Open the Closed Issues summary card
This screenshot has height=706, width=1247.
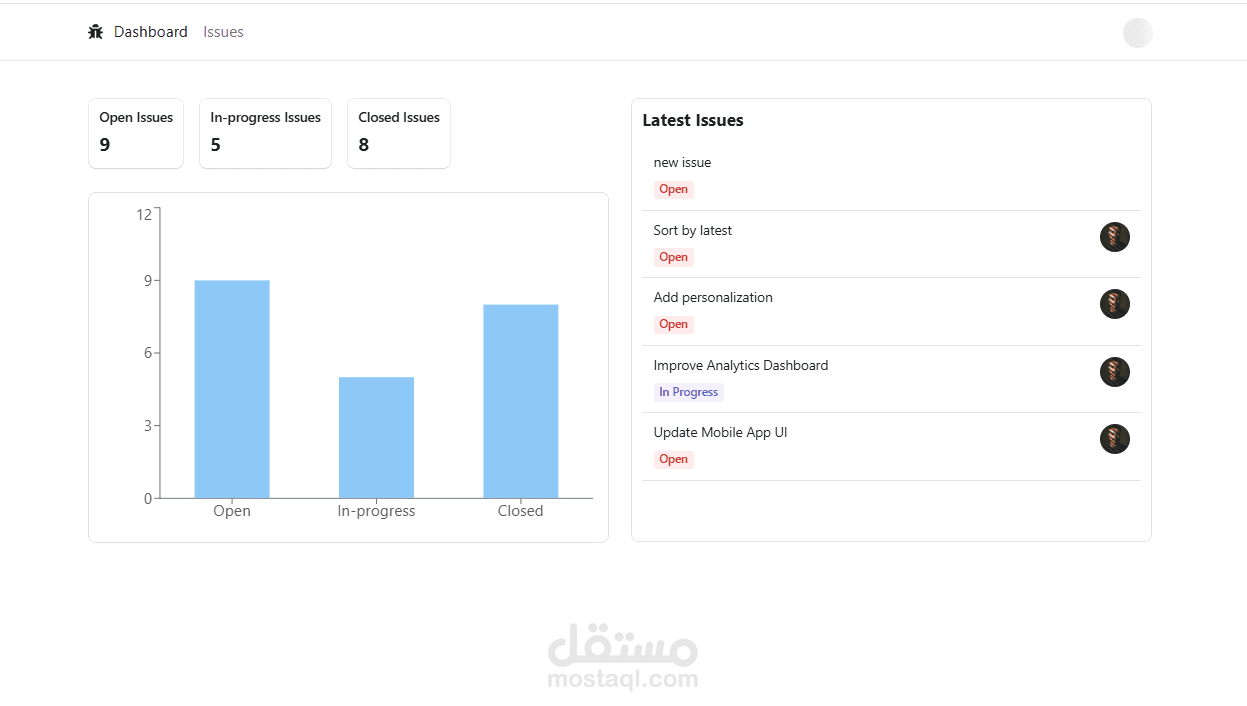pos(399,133)
